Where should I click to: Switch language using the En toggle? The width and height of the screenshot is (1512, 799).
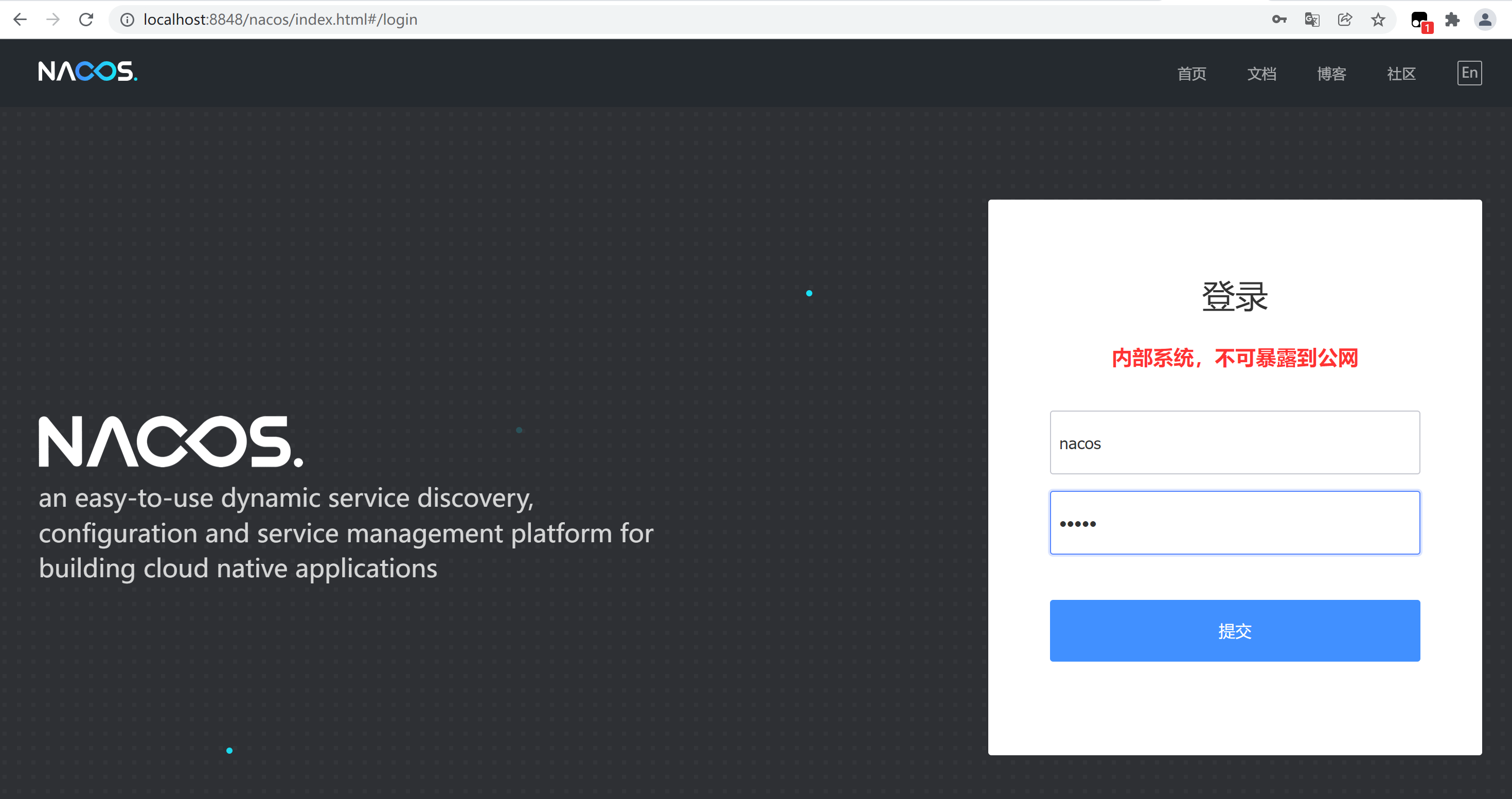coord(1469,73)
